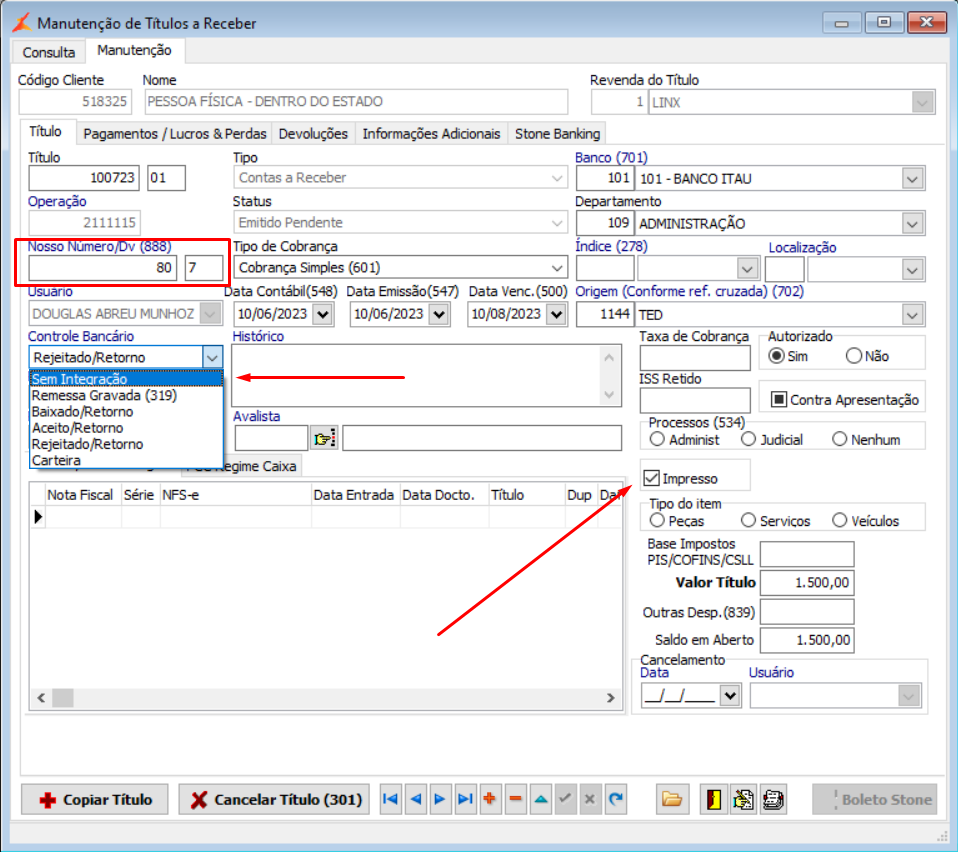The image size is (958, 852).
Task: Open the Avalista lookup hand icon
Action: [x=324, y=438]
